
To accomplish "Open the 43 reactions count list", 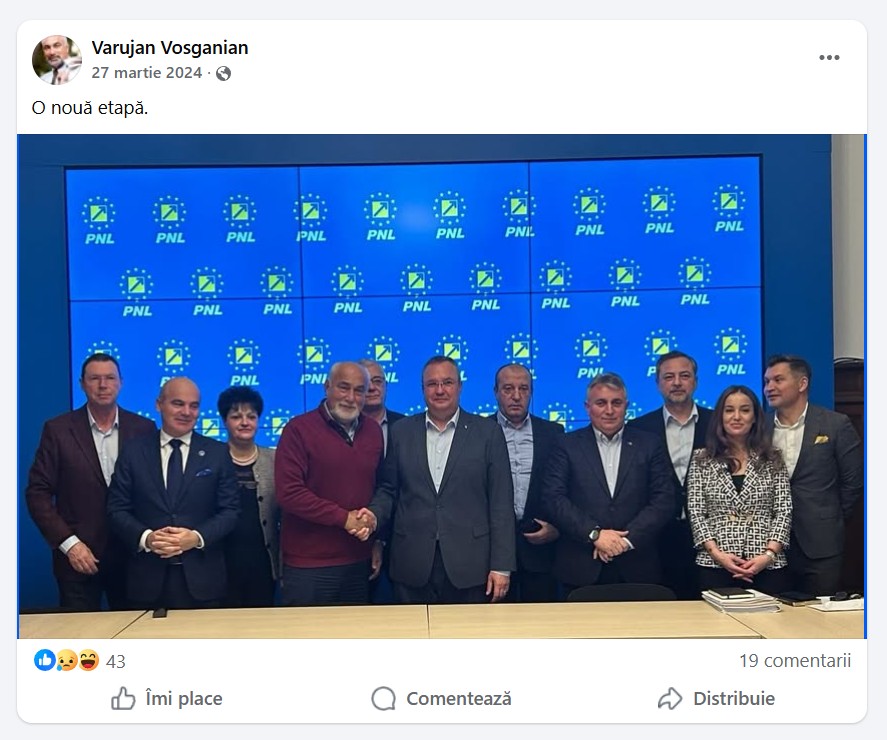I will tap(116, 661).
